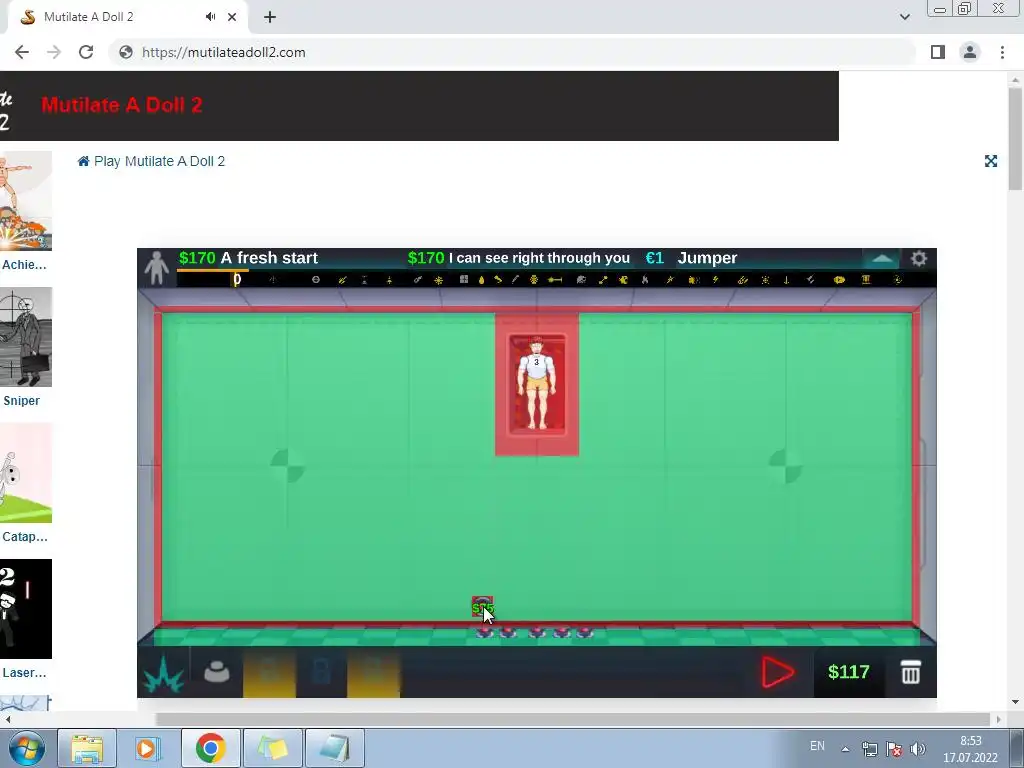The image size is (1024, 768).
Task: Focus the address bar with mutilateadoll2.com
Action: tap(513, 52)
